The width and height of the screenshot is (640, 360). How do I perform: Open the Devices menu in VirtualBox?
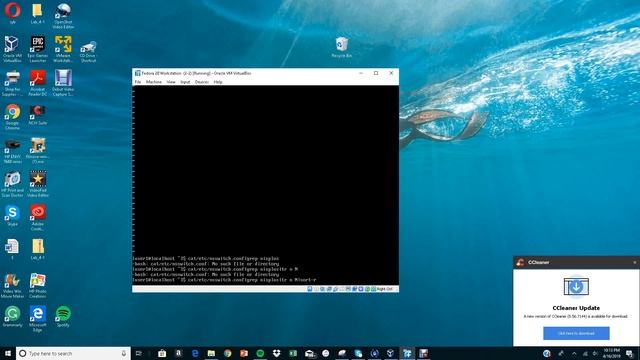pos(202,82)
